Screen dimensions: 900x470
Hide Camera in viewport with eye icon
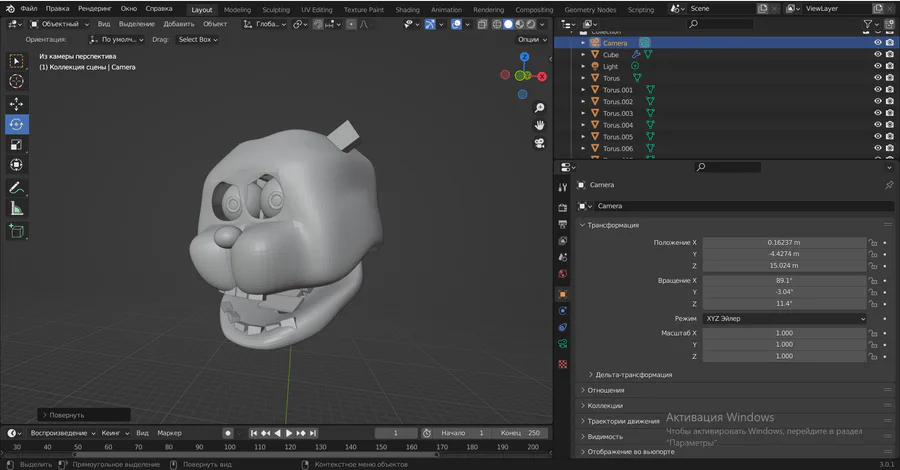point(878,42)
